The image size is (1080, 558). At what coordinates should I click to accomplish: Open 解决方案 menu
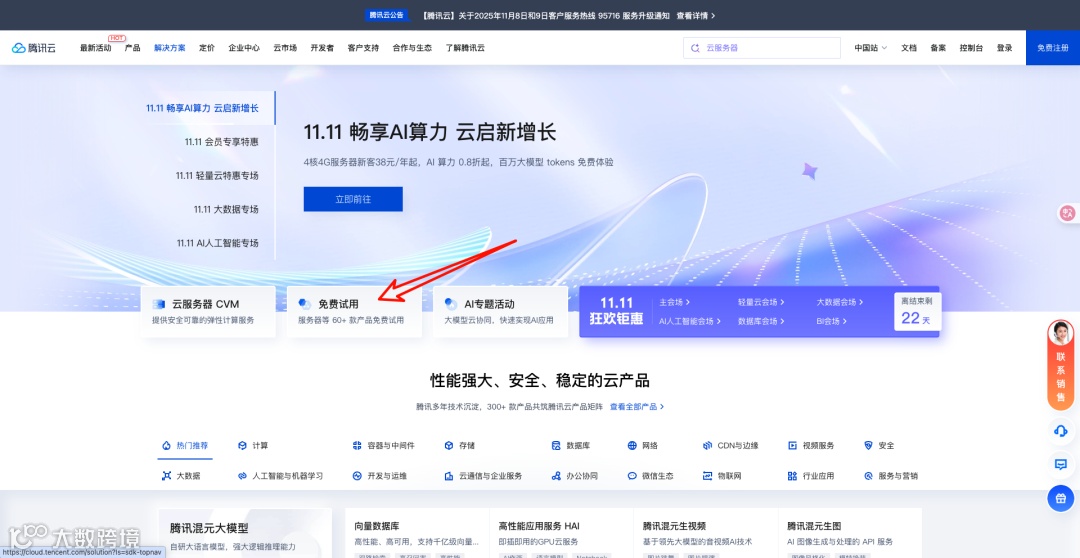point(170,48)
